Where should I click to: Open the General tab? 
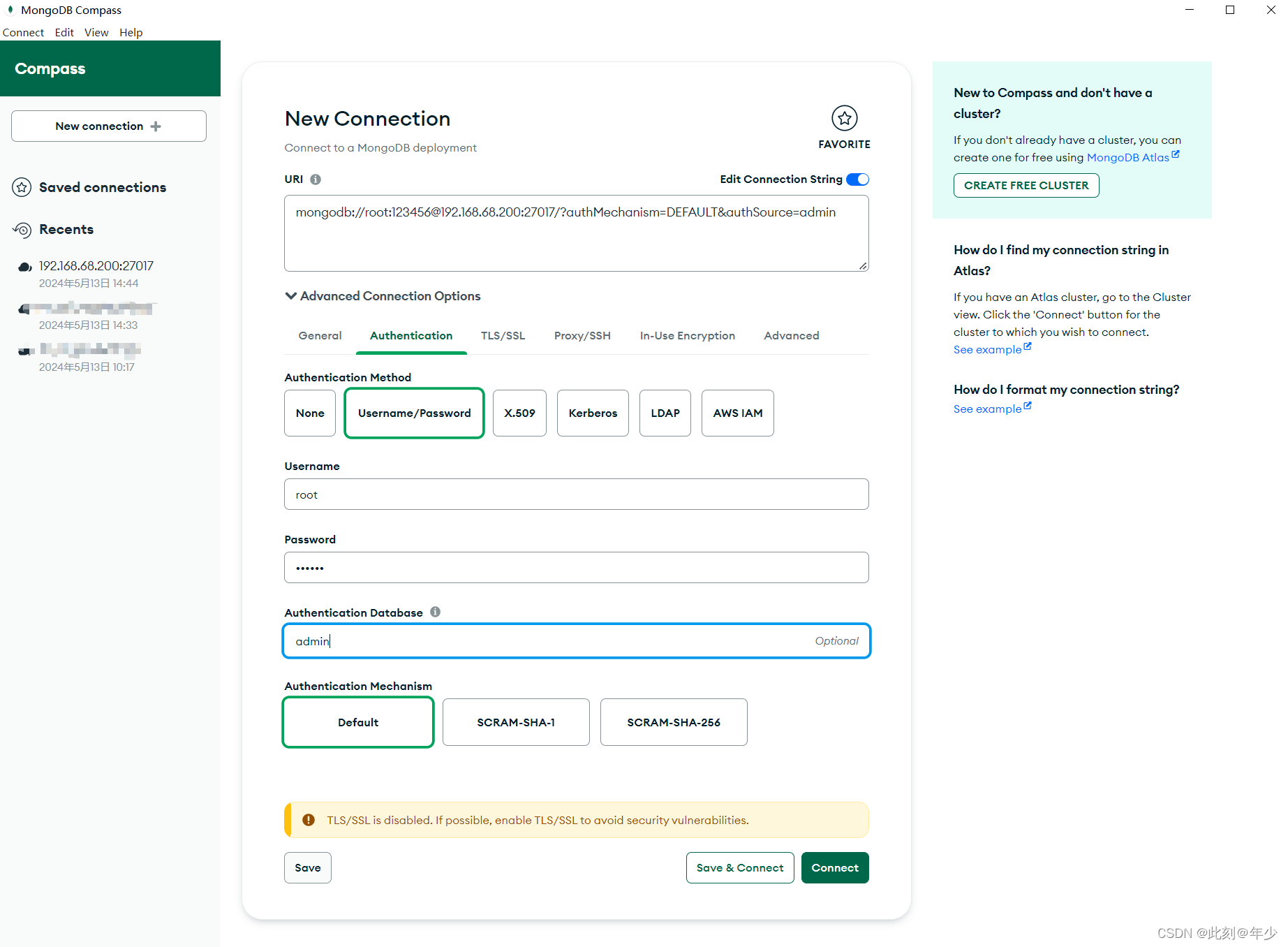pos(320,336)
